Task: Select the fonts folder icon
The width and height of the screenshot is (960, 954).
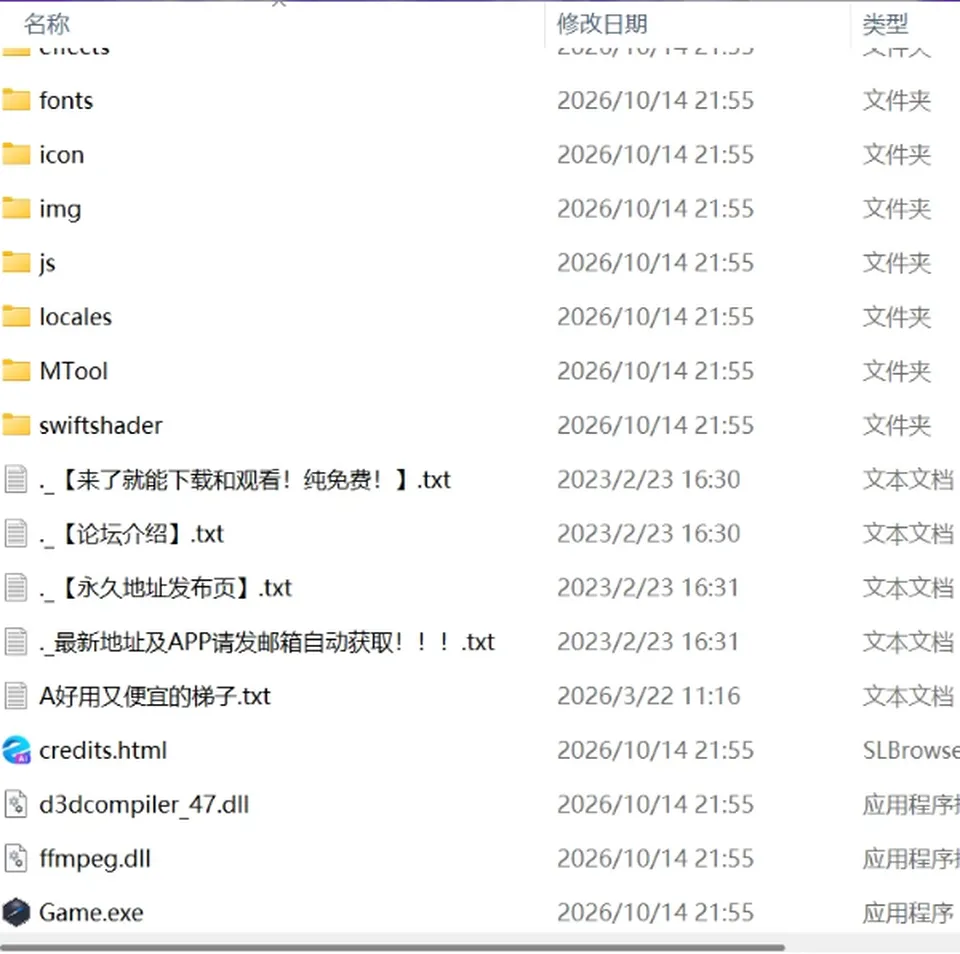Action: pyautogui.click(x=16, y=100)
